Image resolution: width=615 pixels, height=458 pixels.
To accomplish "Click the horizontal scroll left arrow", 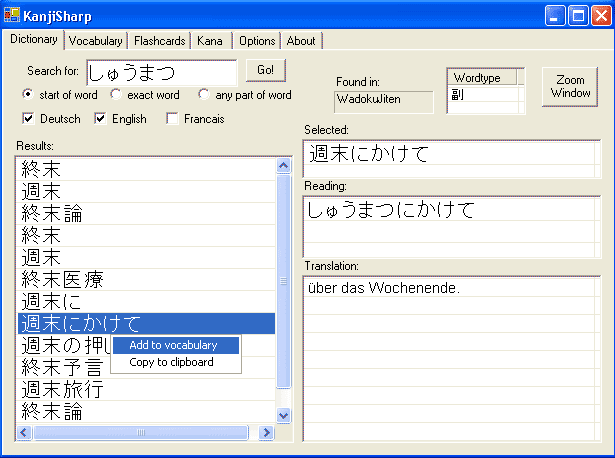I will 24,432.
